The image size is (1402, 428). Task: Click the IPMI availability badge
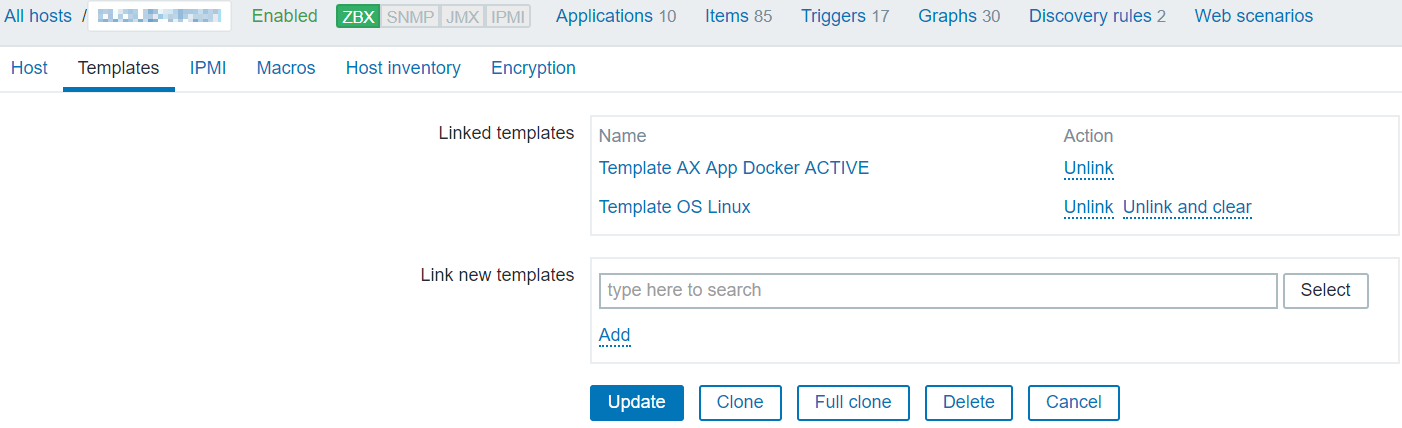508,16
